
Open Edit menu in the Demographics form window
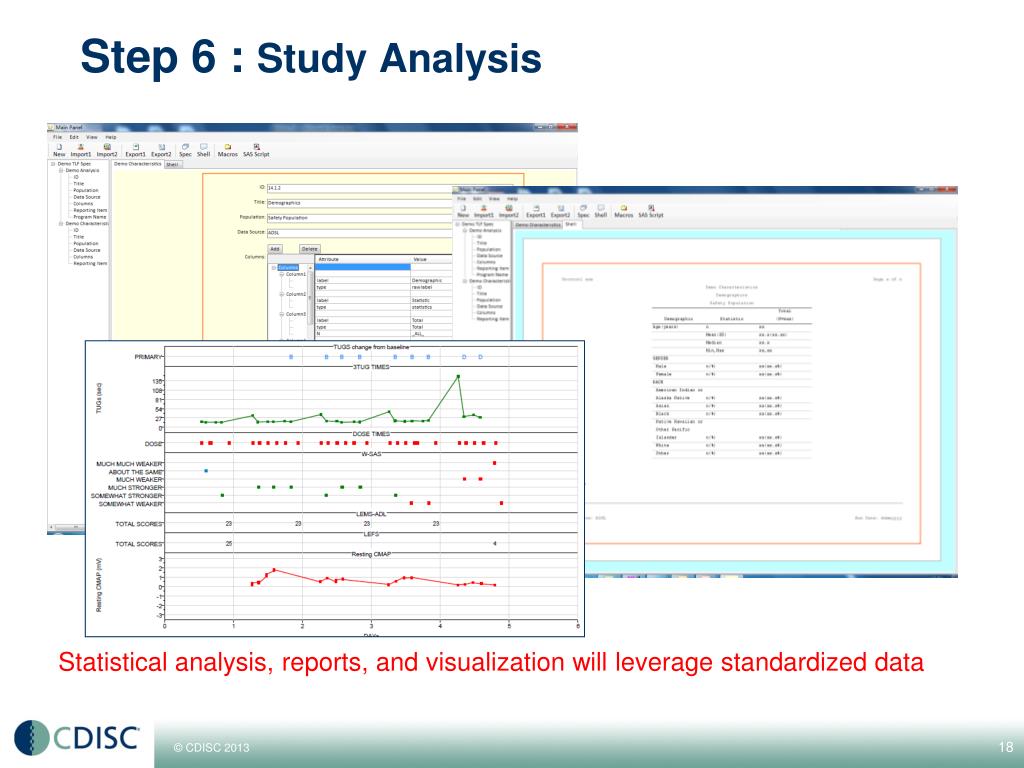[x=74, y=137]
